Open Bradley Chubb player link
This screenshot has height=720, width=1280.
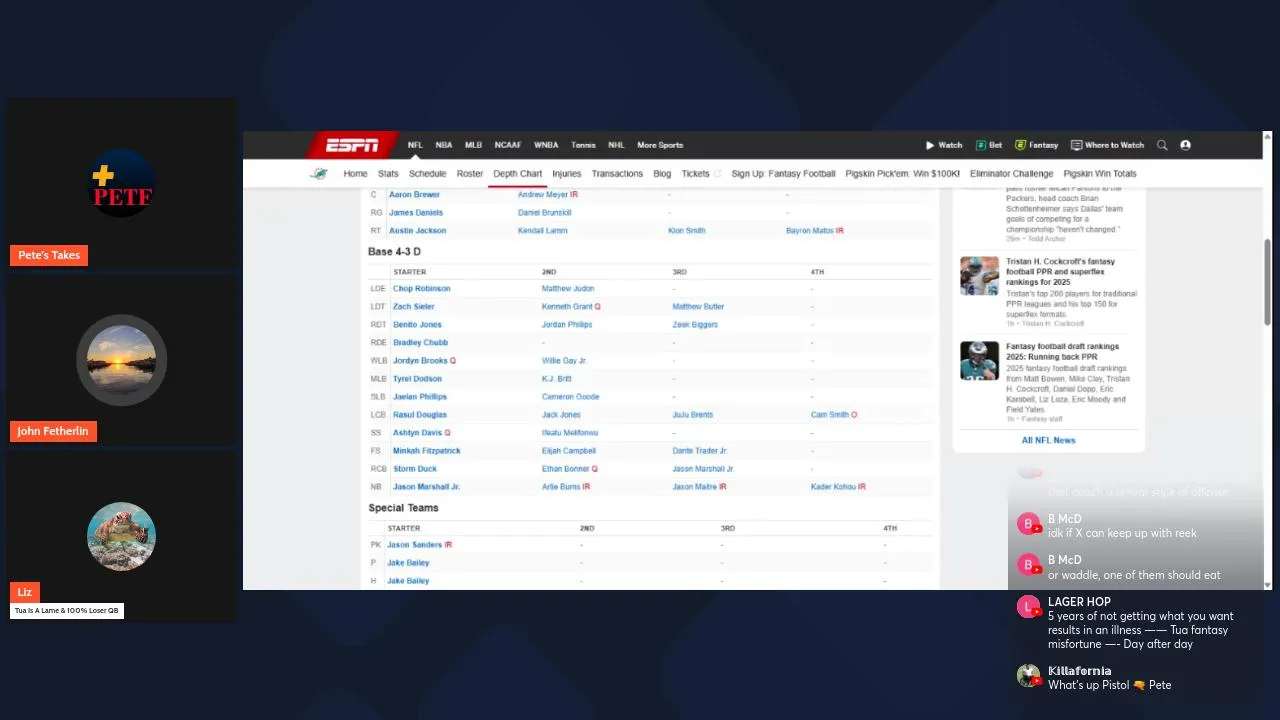pyautogui.click(x=420, y=343)
